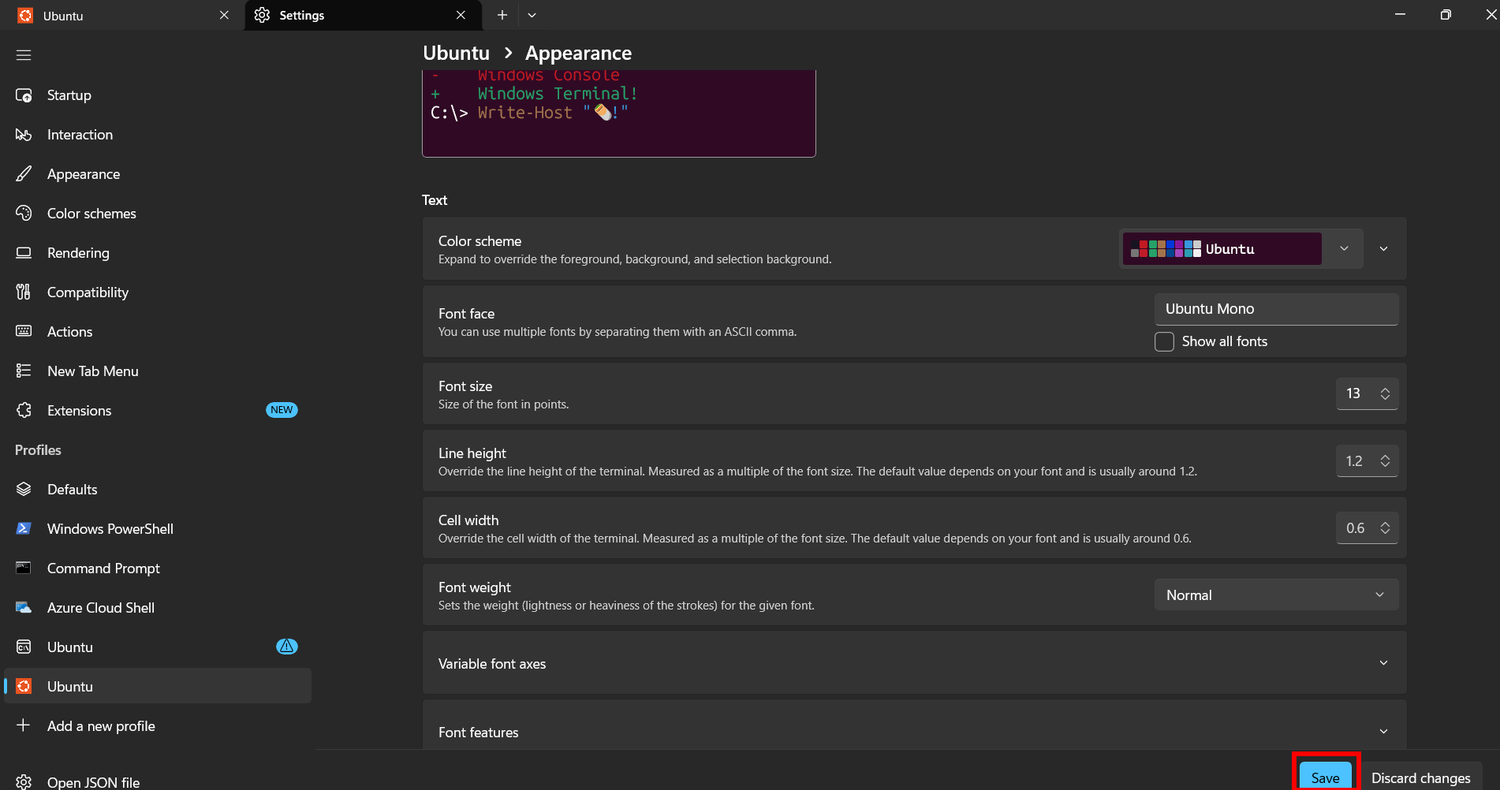Click the Font face text field
Screen dimensions: 1500x790
[x=1276, y=309]
